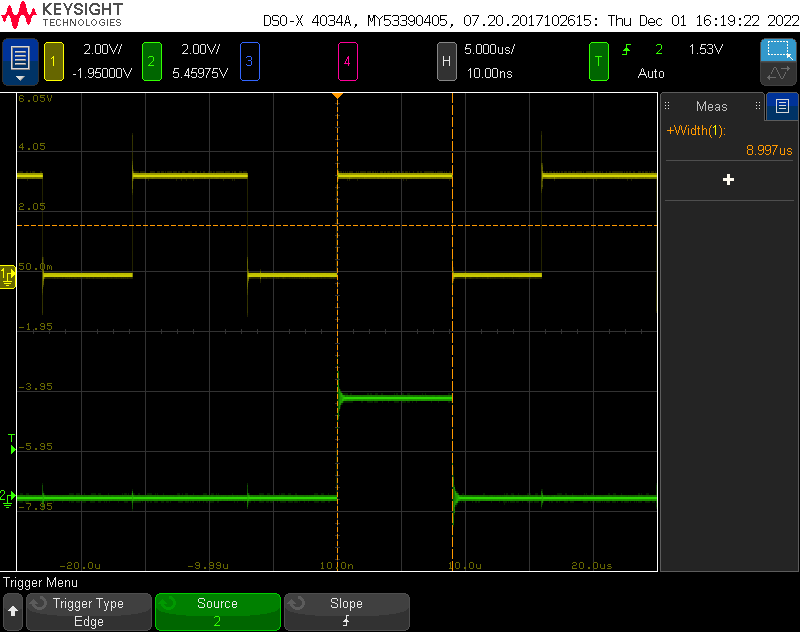The image size is (800, 632).
Task: Open the Trigger Type Edge softkey
Action: pyautogui.click(x=88, y=612)
